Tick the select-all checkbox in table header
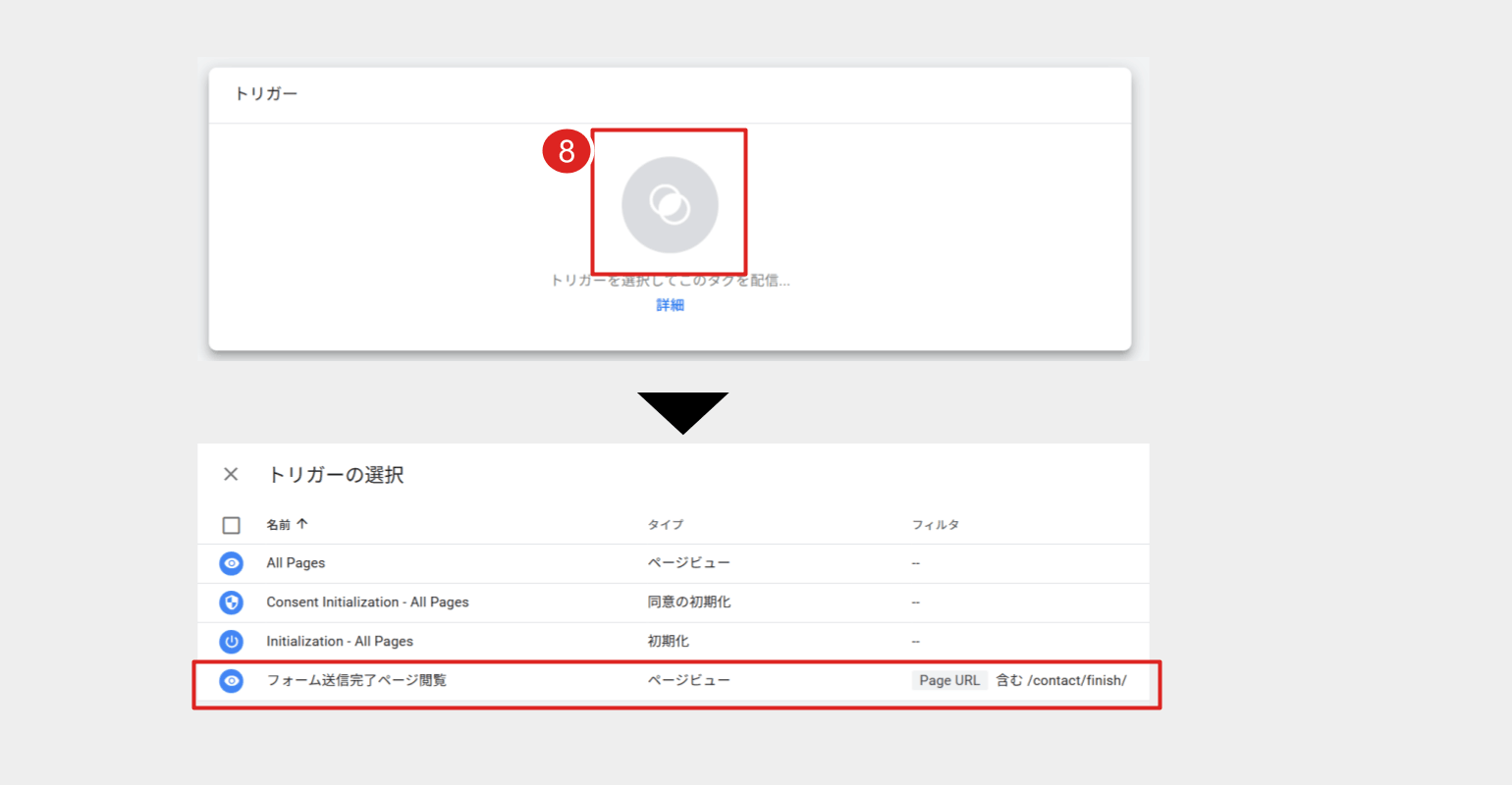 tap(231, 525)
